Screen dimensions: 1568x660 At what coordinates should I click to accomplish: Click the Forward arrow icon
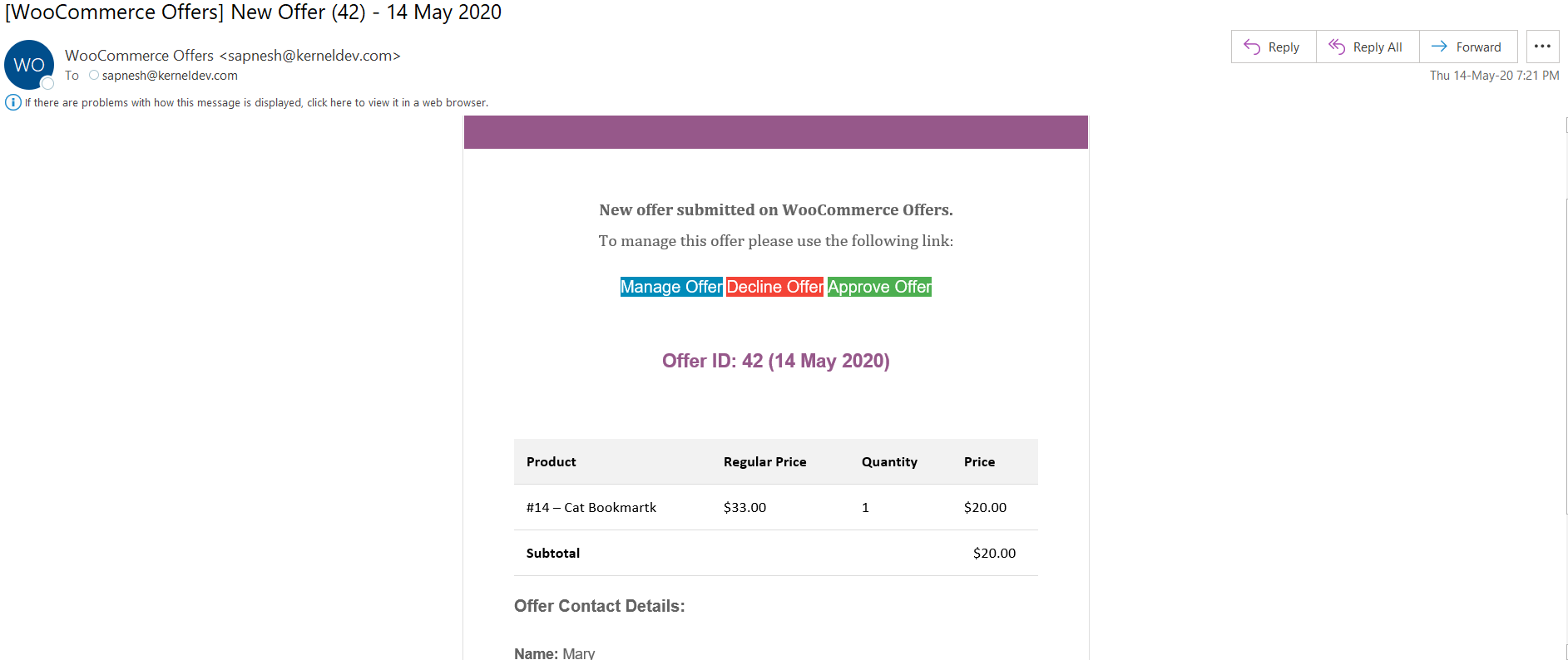tap(1439, 47)
